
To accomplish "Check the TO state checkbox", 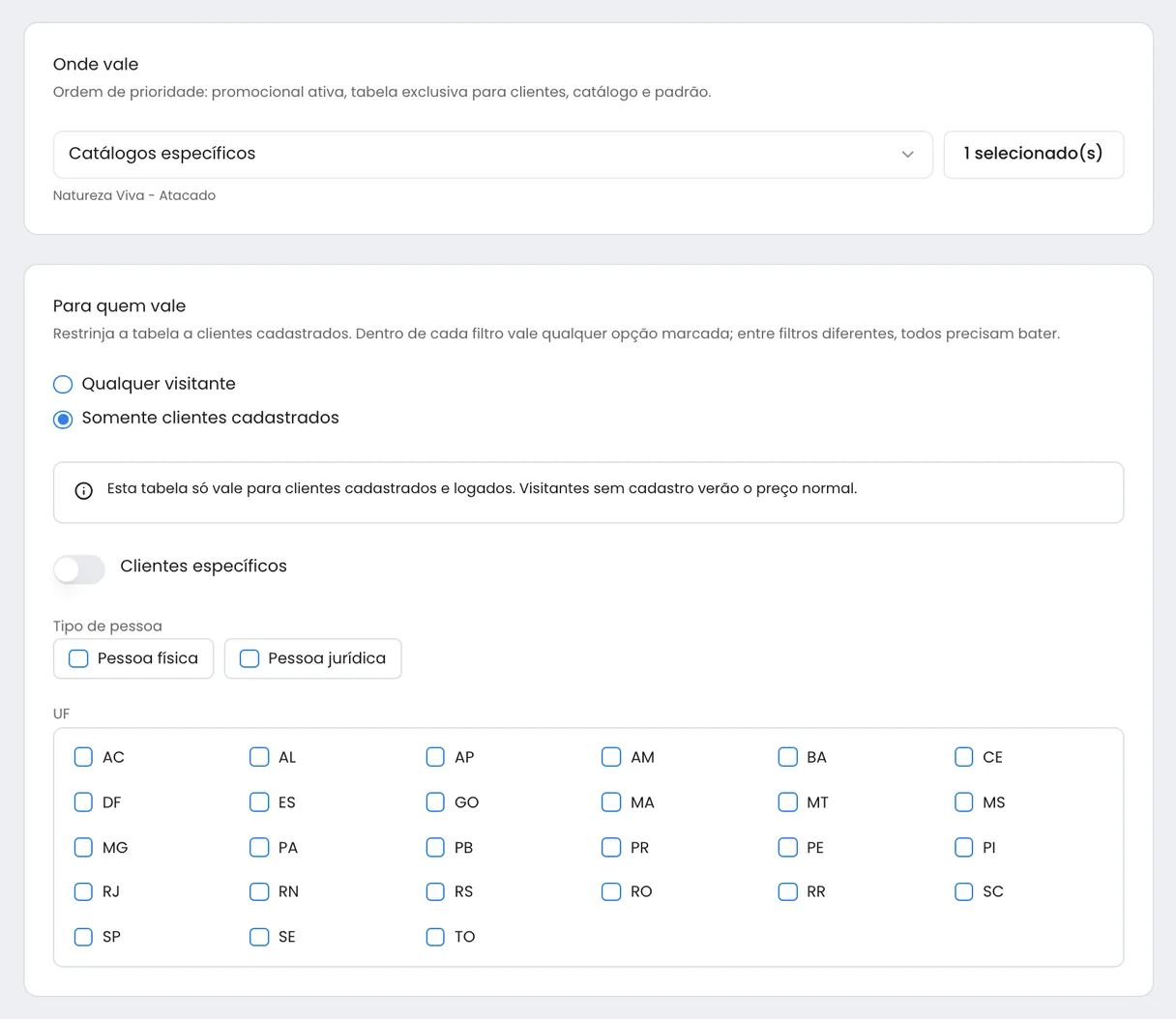I will tap(435, 937).
